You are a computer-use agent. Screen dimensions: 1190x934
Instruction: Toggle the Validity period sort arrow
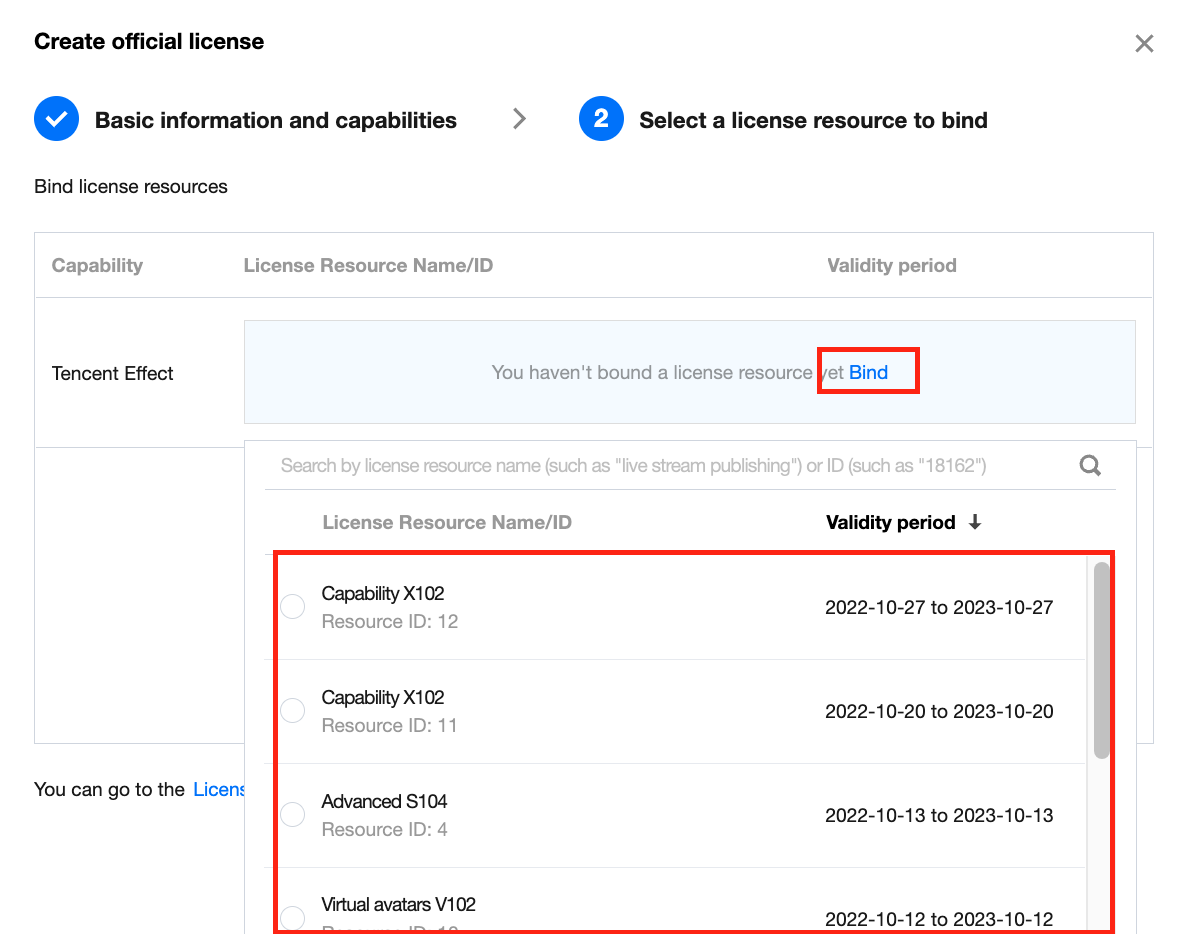point(975,522)
